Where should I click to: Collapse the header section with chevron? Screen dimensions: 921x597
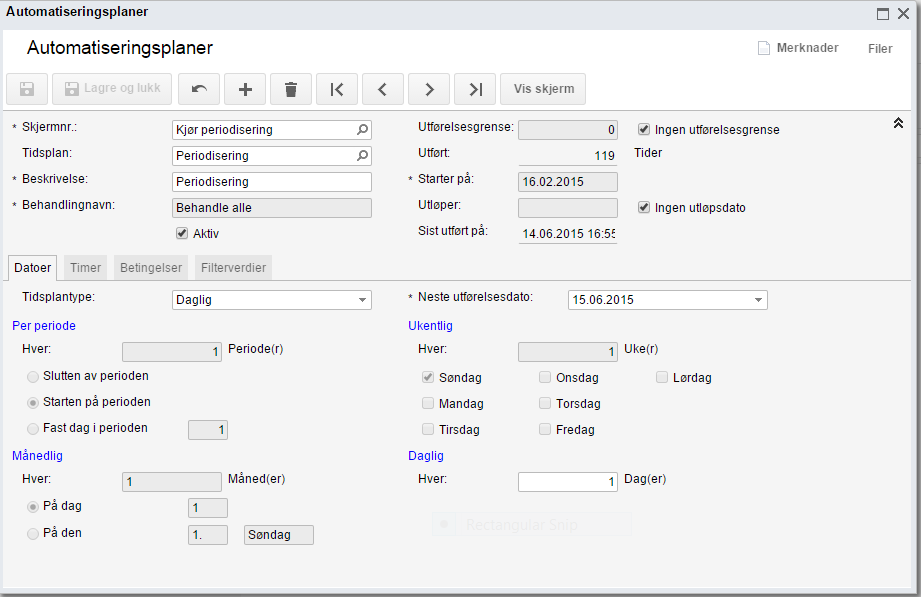pos(898,123)
